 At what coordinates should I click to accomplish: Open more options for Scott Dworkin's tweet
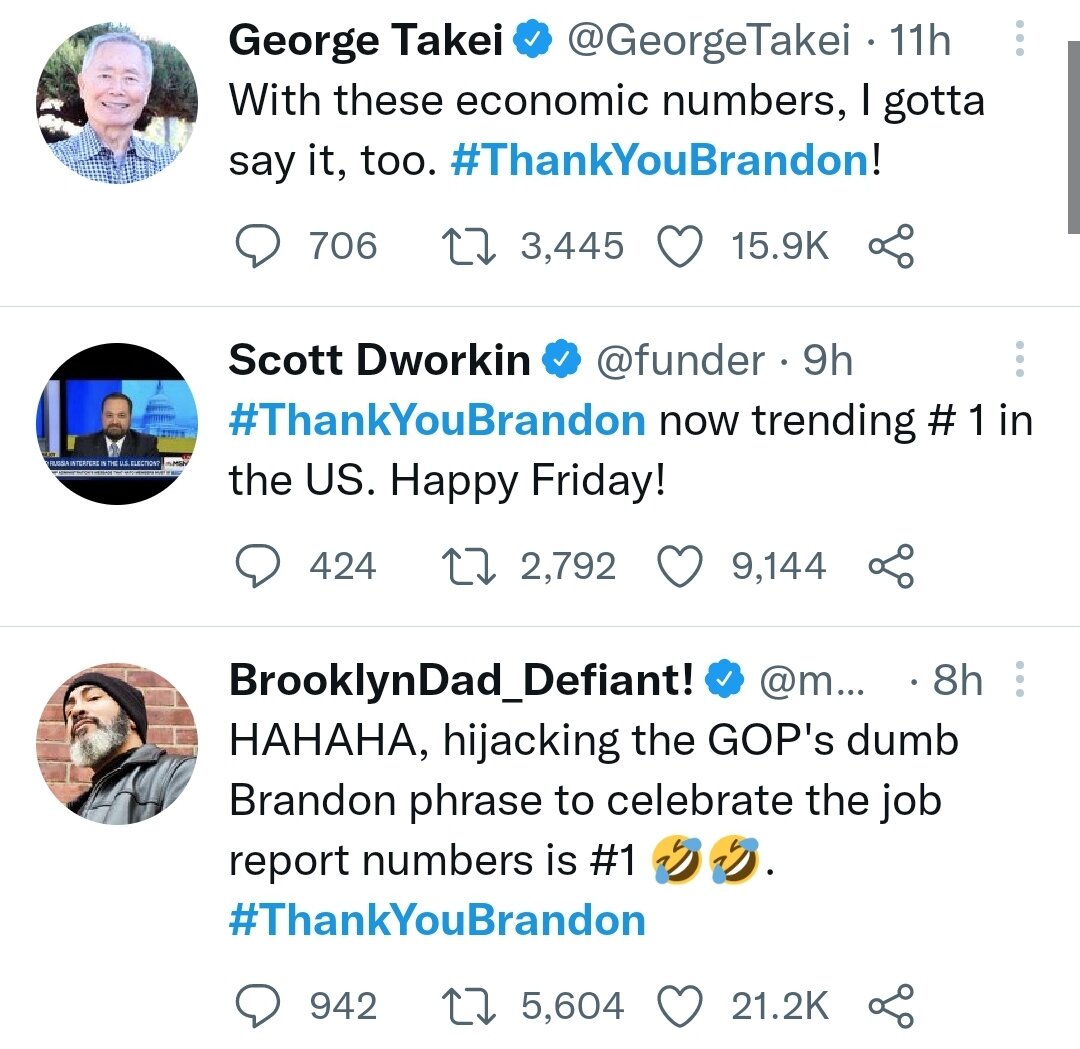1020,360
